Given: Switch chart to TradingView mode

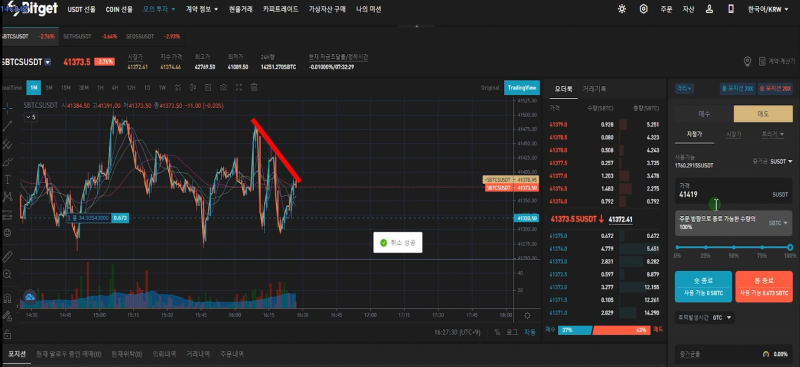Looking at the screenshot, I should (522, 88).
